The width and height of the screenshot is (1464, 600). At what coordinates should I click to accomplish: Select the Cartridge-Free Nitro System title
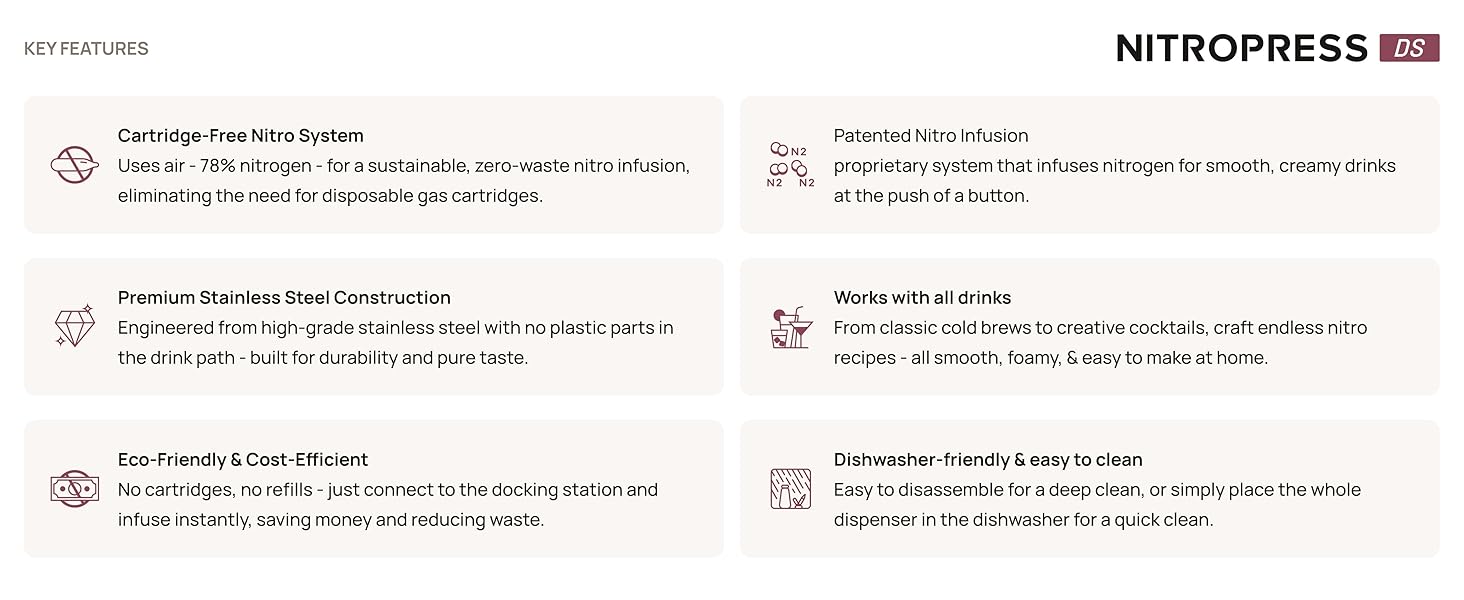[x=241, y=135]
